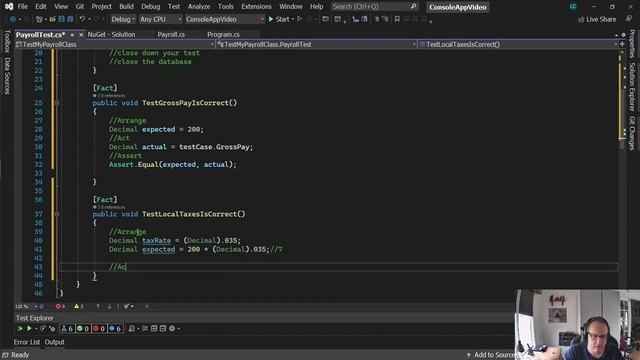
Task: Open the Analyze menu
Action: (199, 7)
